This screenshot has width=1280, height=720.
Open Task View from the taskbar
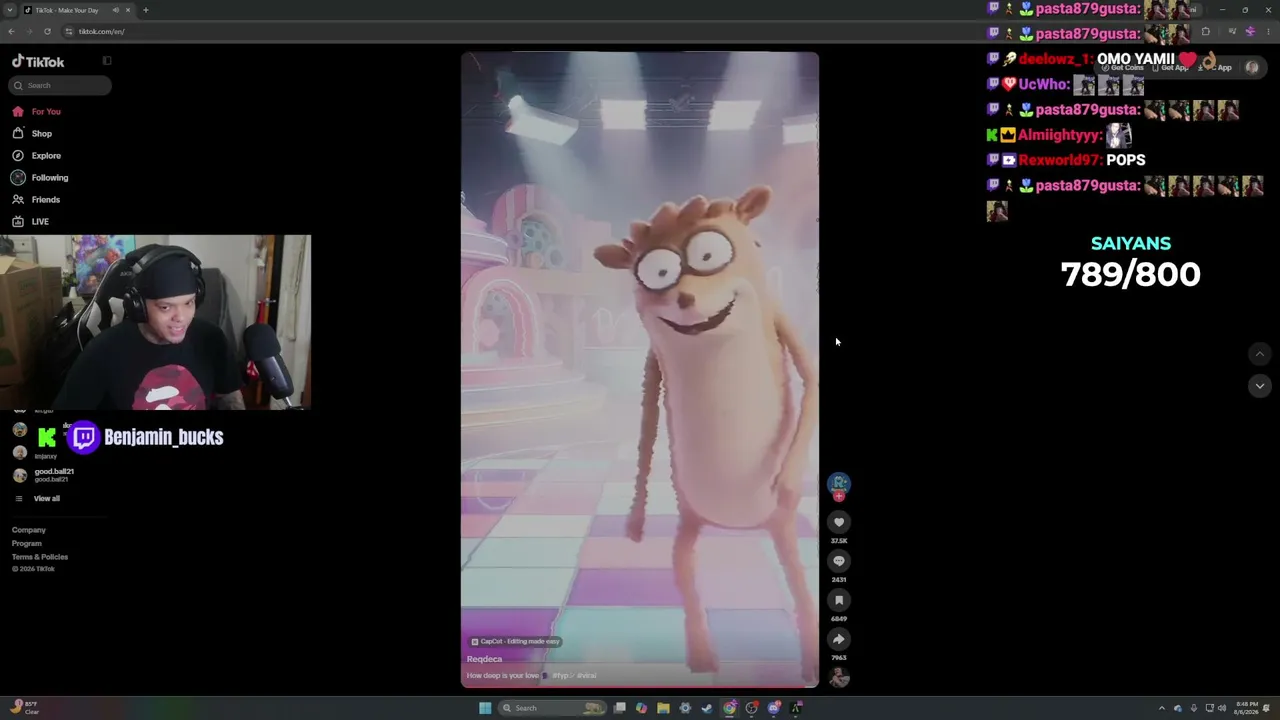(x=620, y=708)
